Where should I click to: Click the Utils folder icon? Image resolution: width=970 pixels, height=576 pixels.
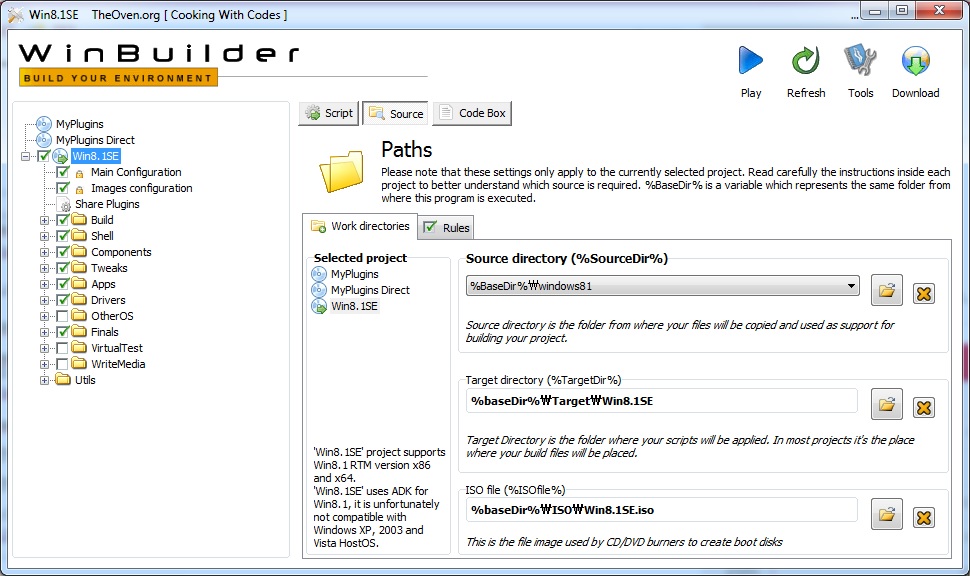point(63,379)
